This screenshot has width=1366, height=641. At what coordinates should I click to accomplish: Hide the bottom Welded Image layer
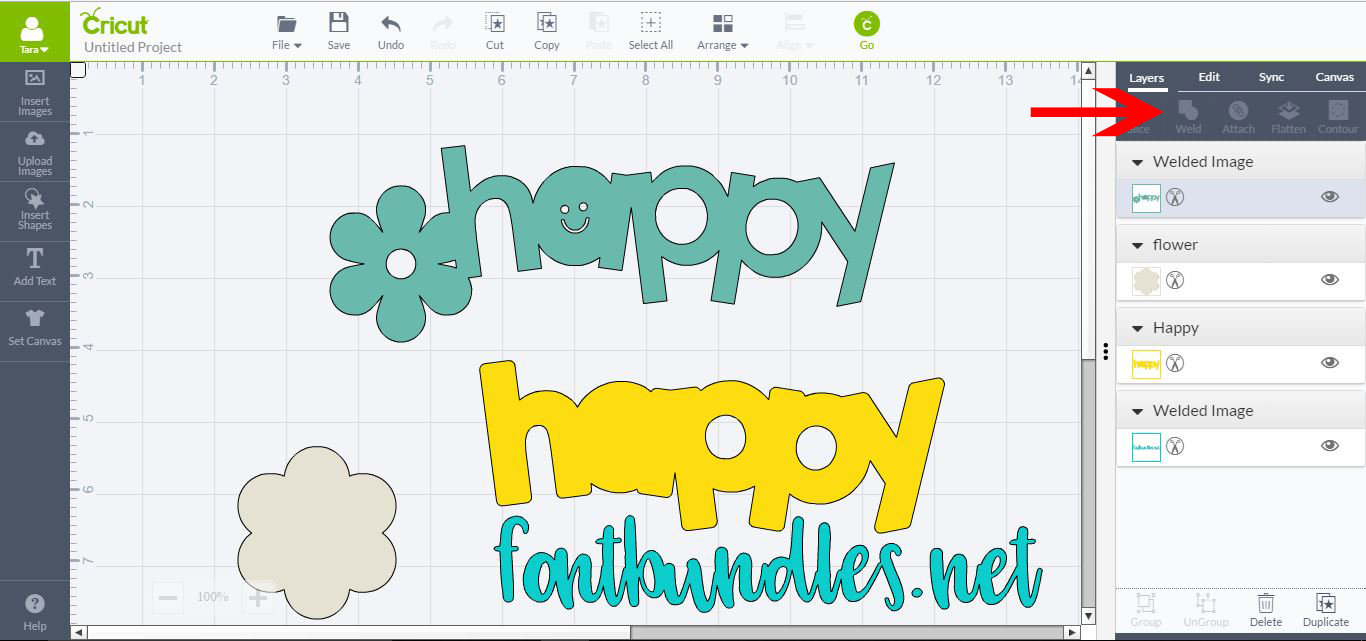1329,446
